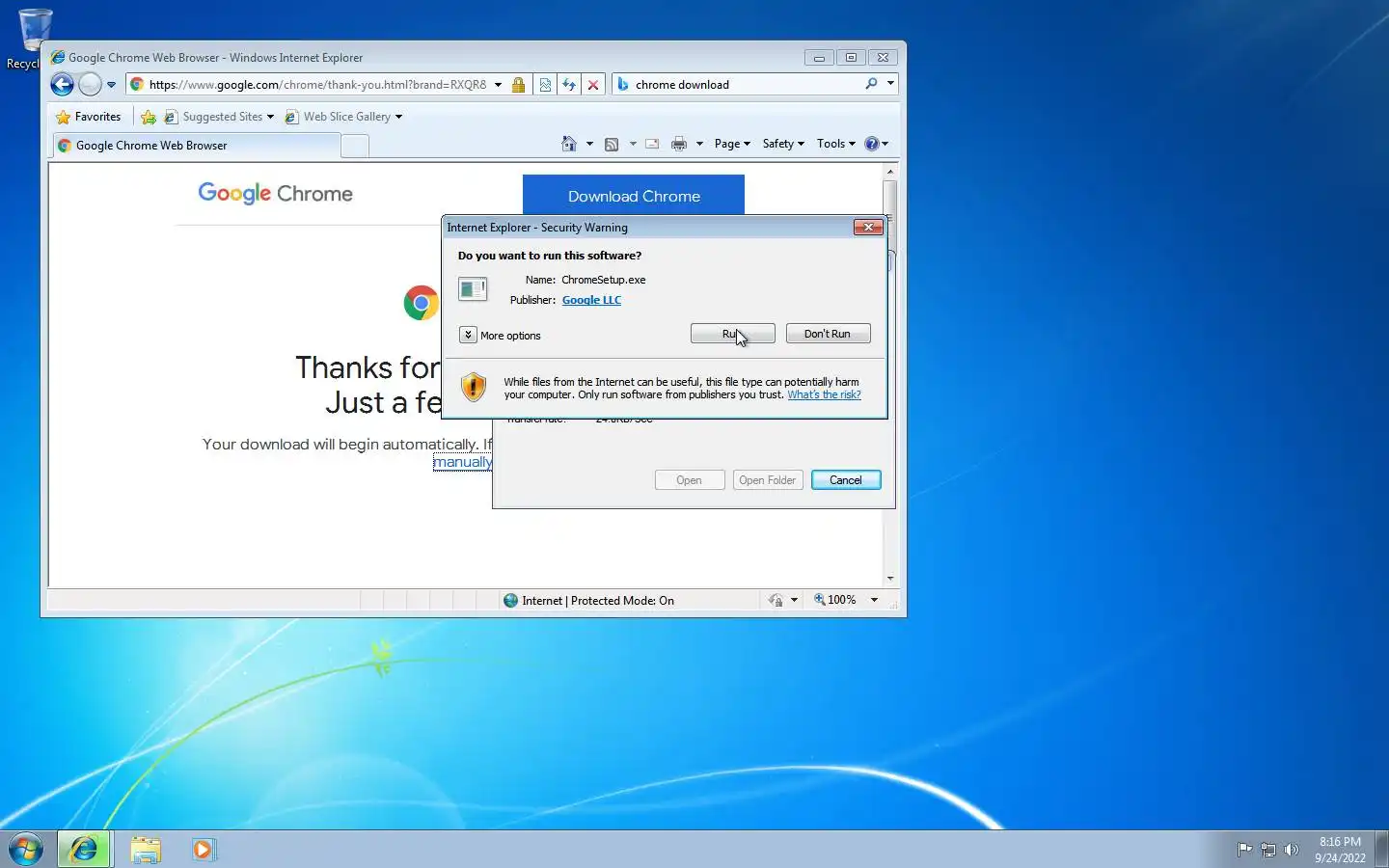Image resolution: width=1389 pixels, height=868 pixels.
Task: Click the 100% zoom level button
Action: 835,600
